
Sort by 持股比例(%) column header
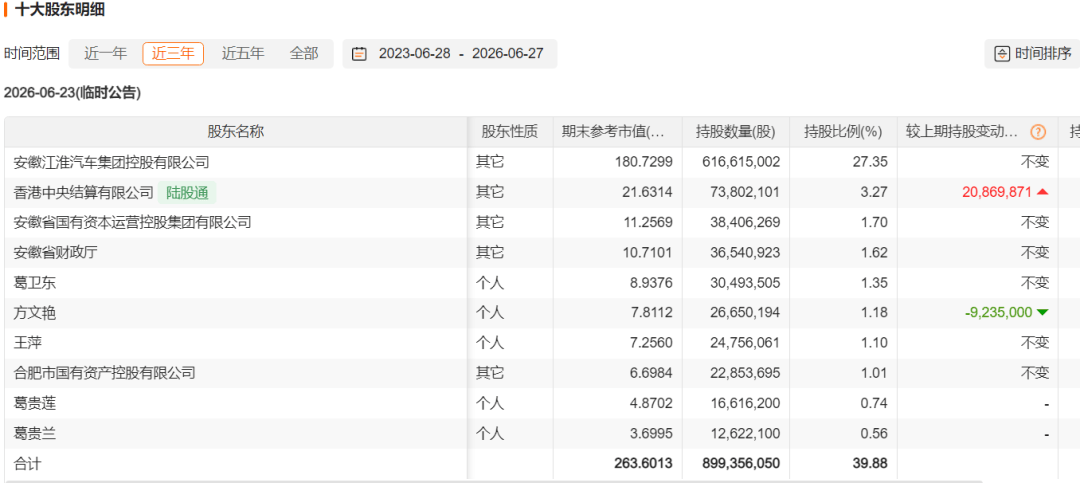[x=843, y=132]
